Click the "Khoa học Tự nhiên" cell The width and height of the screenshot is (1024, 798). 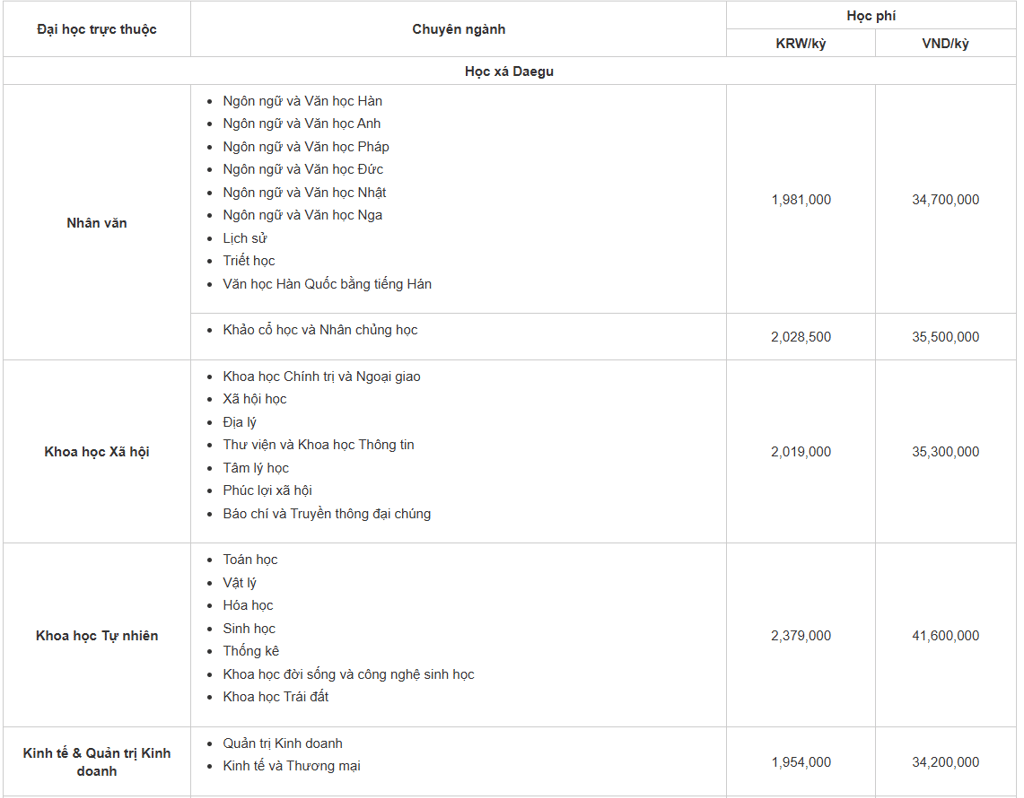point(97,636)
